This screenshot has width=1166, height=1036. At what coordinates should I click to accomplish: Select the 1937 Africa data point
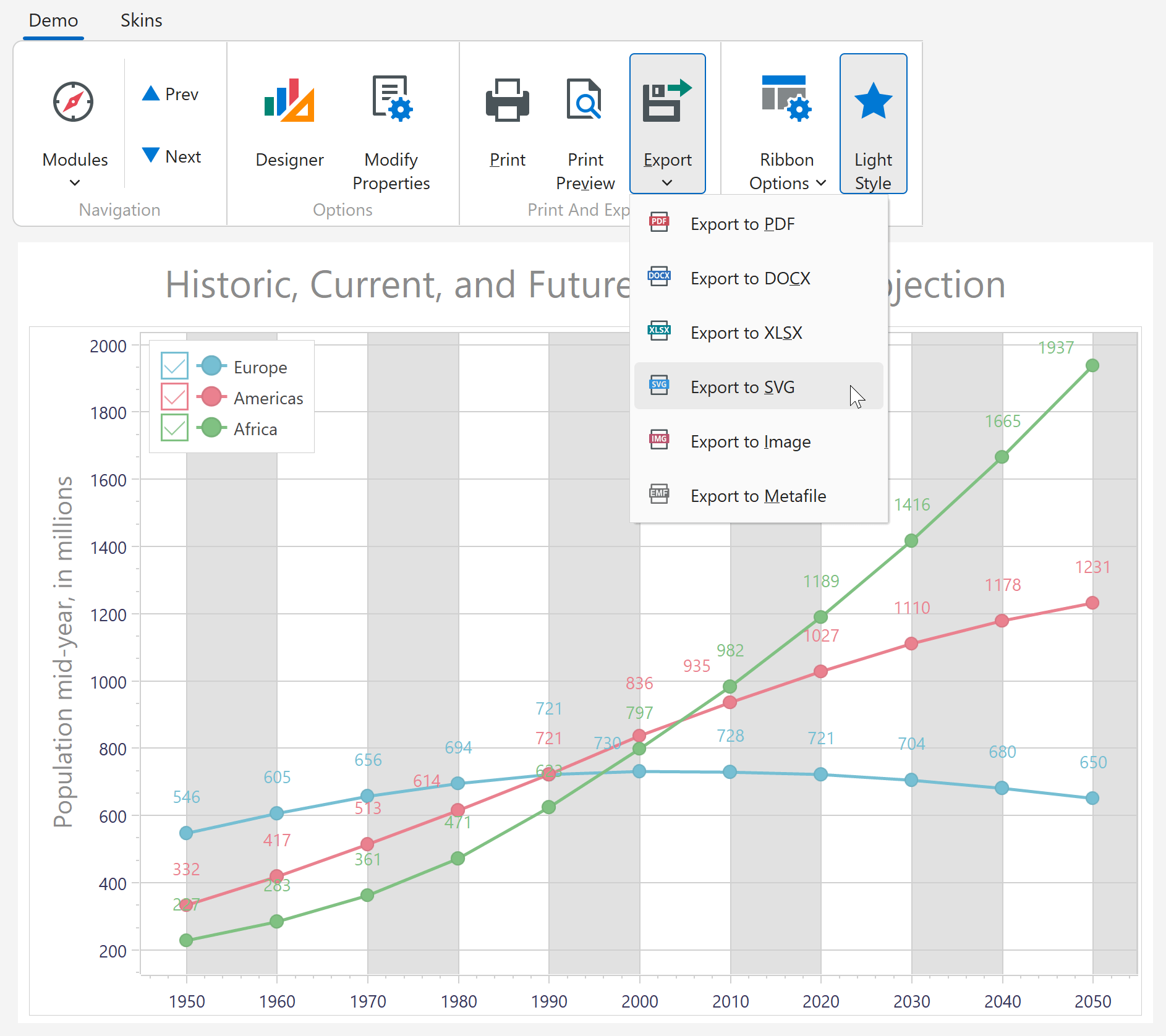tap(1092, 365)
